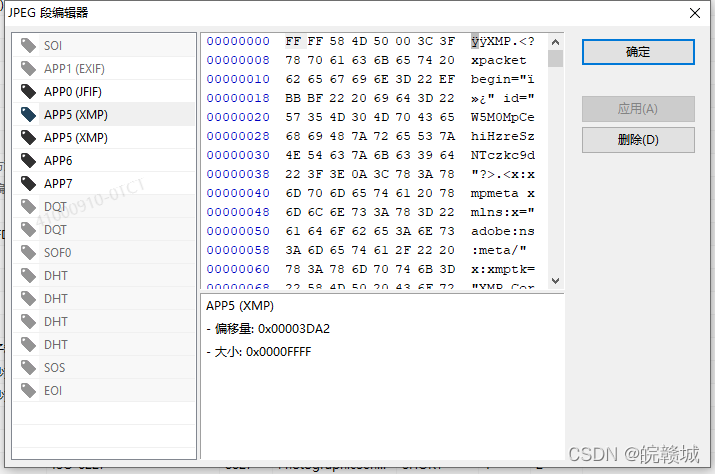
Task: Click the EOI tag icon
Action: tap(28, 391)
